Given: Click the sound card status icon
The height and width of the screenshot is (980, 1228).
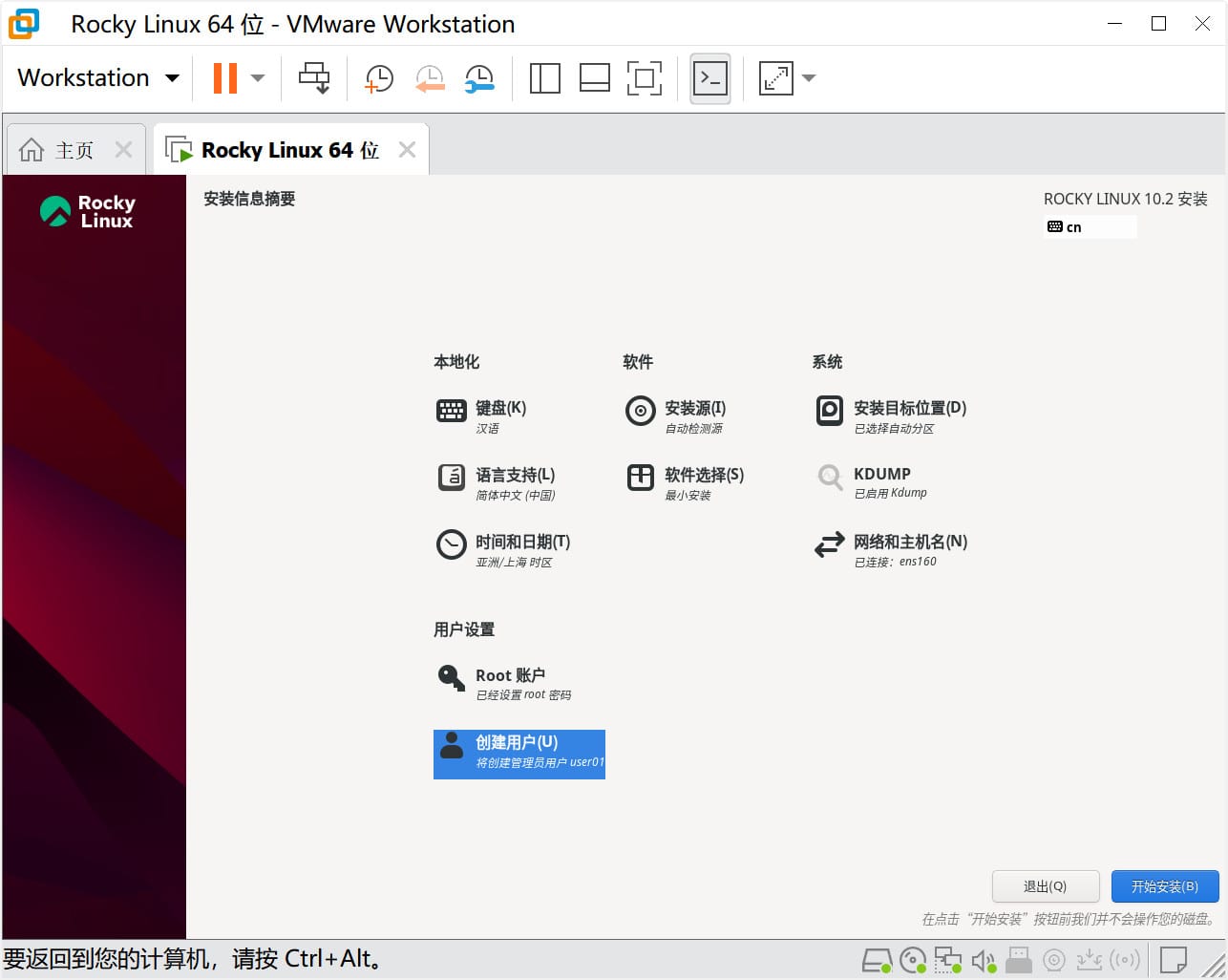Looking at the screenshot, I should click(x=984, y=960).
